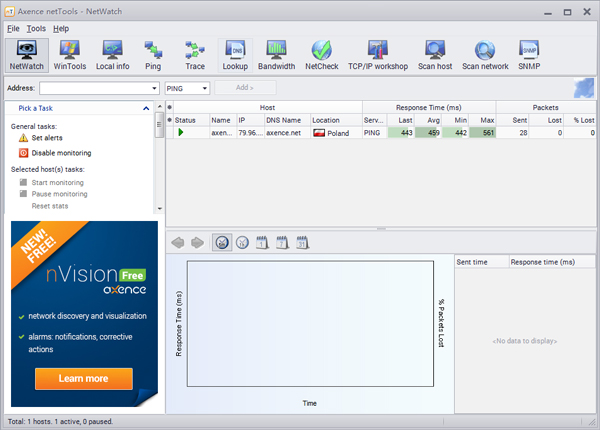Open the Local info tool
This screenshot has width=600, height=430.
tap(112, 55)
